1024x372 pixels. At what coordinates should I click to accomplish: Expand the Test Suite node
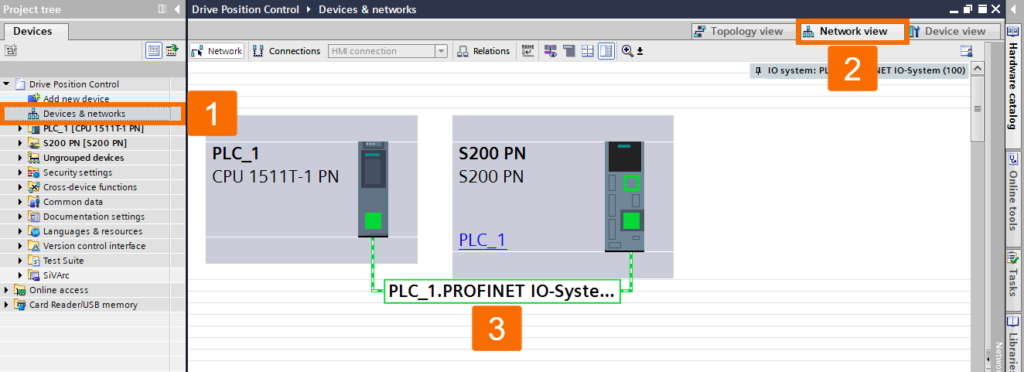[20, 260]
